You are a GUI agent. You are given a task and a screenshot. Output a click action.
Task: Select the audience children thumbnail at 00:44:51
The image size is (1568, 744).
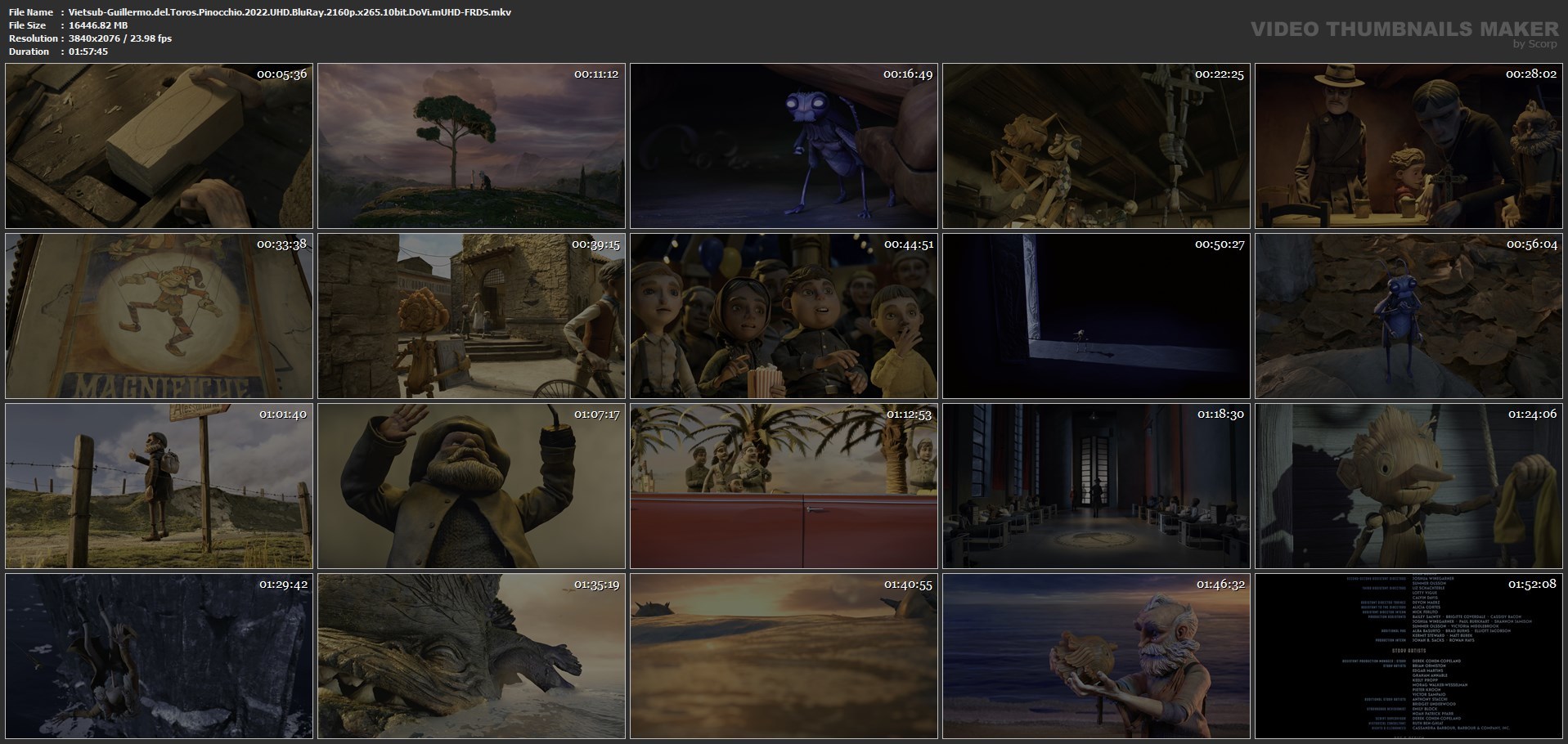point(784,316)
